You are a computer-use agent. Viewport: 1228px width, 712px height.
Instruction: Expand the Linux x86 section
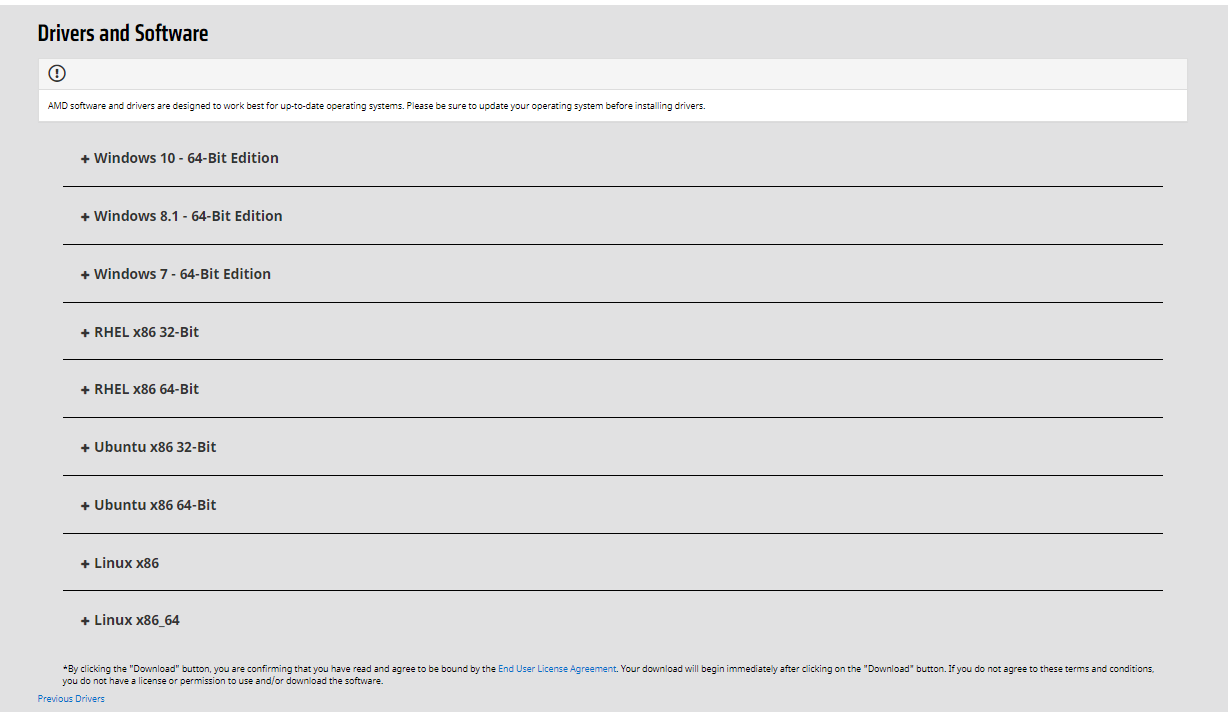pos(120,563)
